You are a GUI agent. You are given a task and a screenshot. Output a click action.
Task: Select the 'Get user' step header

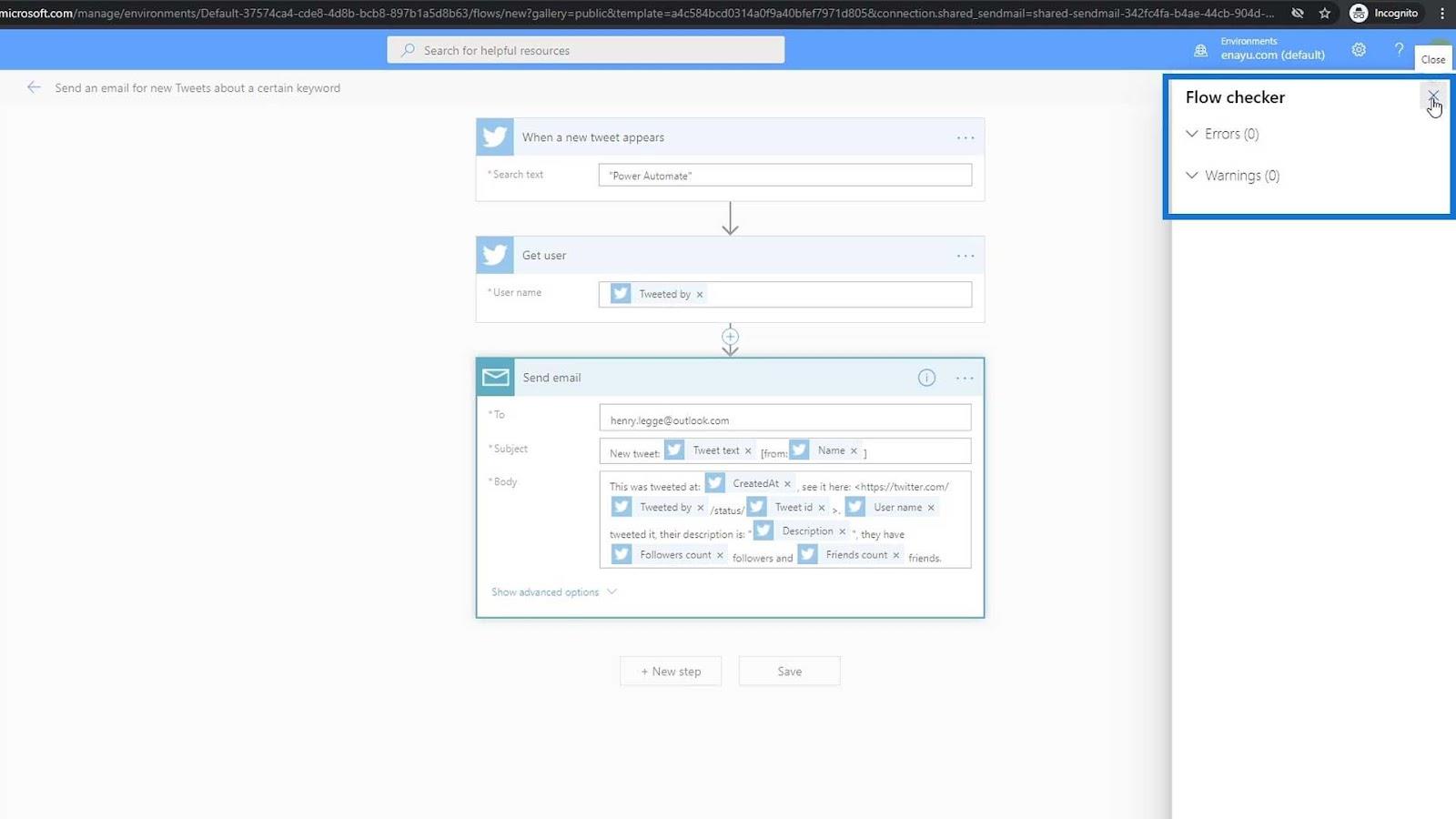(x=730, y=256)
